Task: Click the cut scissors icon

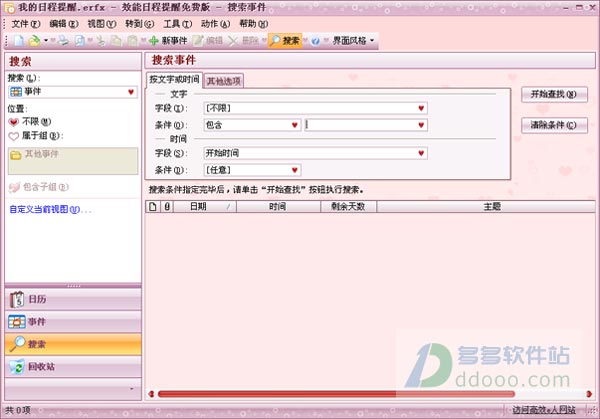Action: pos(101,41)
